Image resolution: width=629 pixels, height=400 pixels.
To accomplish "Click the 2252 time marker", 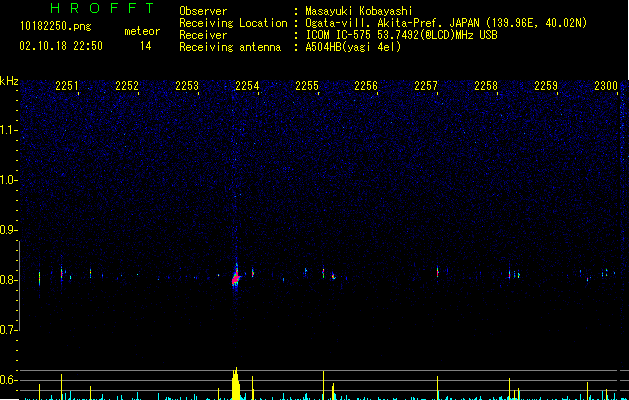I will 127,86.
